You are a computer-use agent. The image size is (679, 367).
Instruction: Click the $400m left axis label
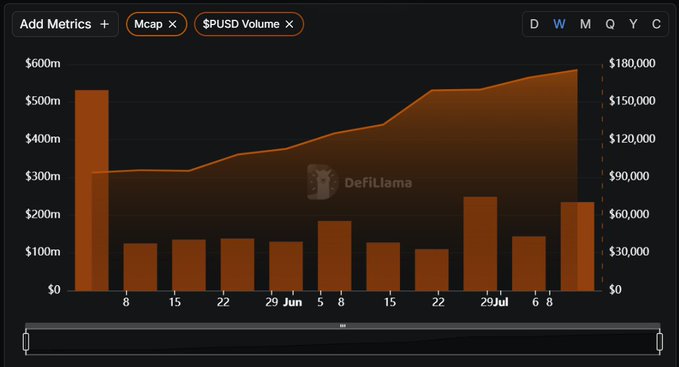coord(43,139)
